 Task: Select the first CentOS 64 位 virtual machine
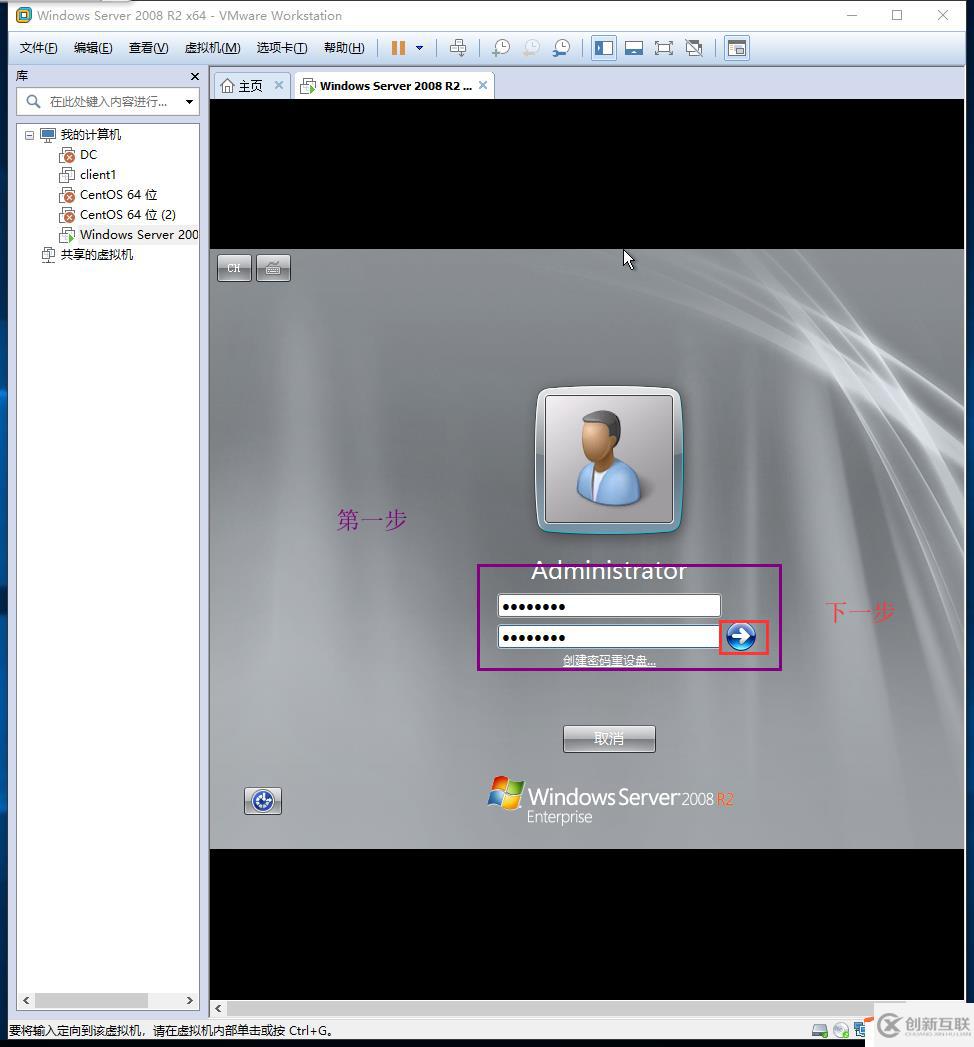point(118,195)
